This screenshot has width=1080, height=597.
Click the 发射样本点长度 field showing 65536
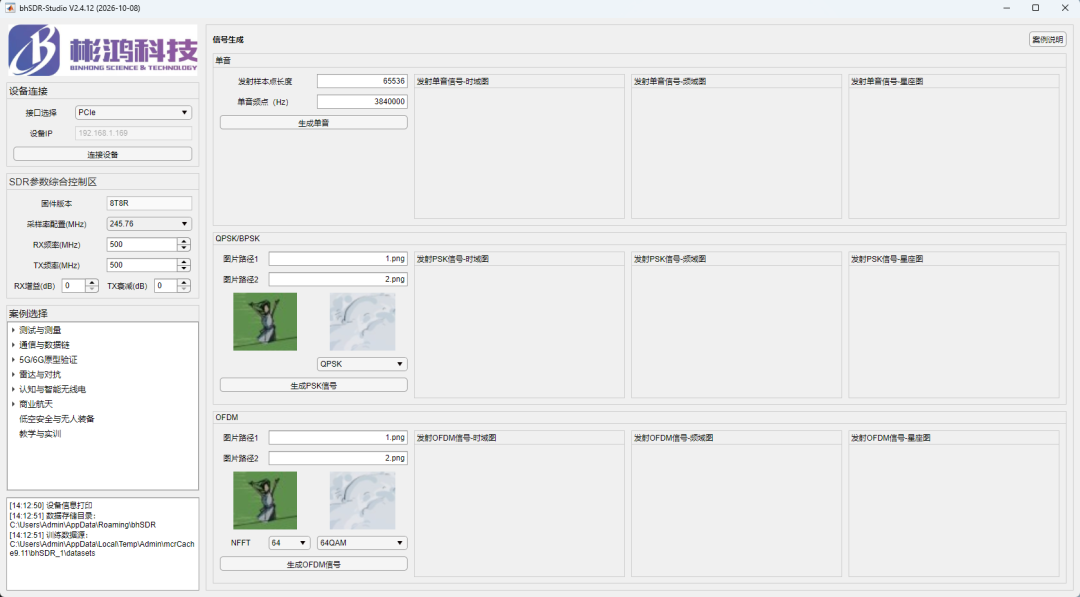click(x=362, y=81)
